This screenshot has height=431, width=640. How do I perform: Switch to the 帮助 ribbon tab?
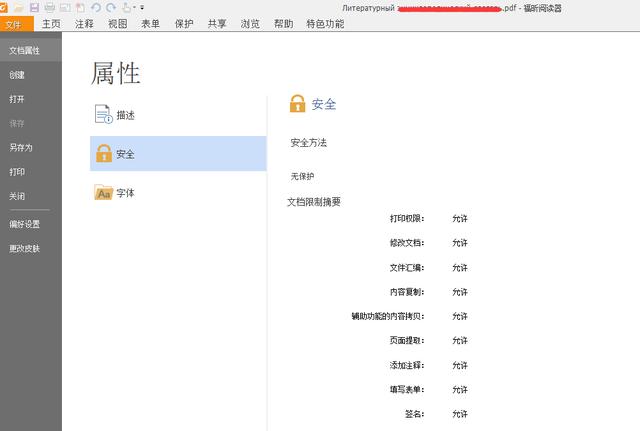284,24
